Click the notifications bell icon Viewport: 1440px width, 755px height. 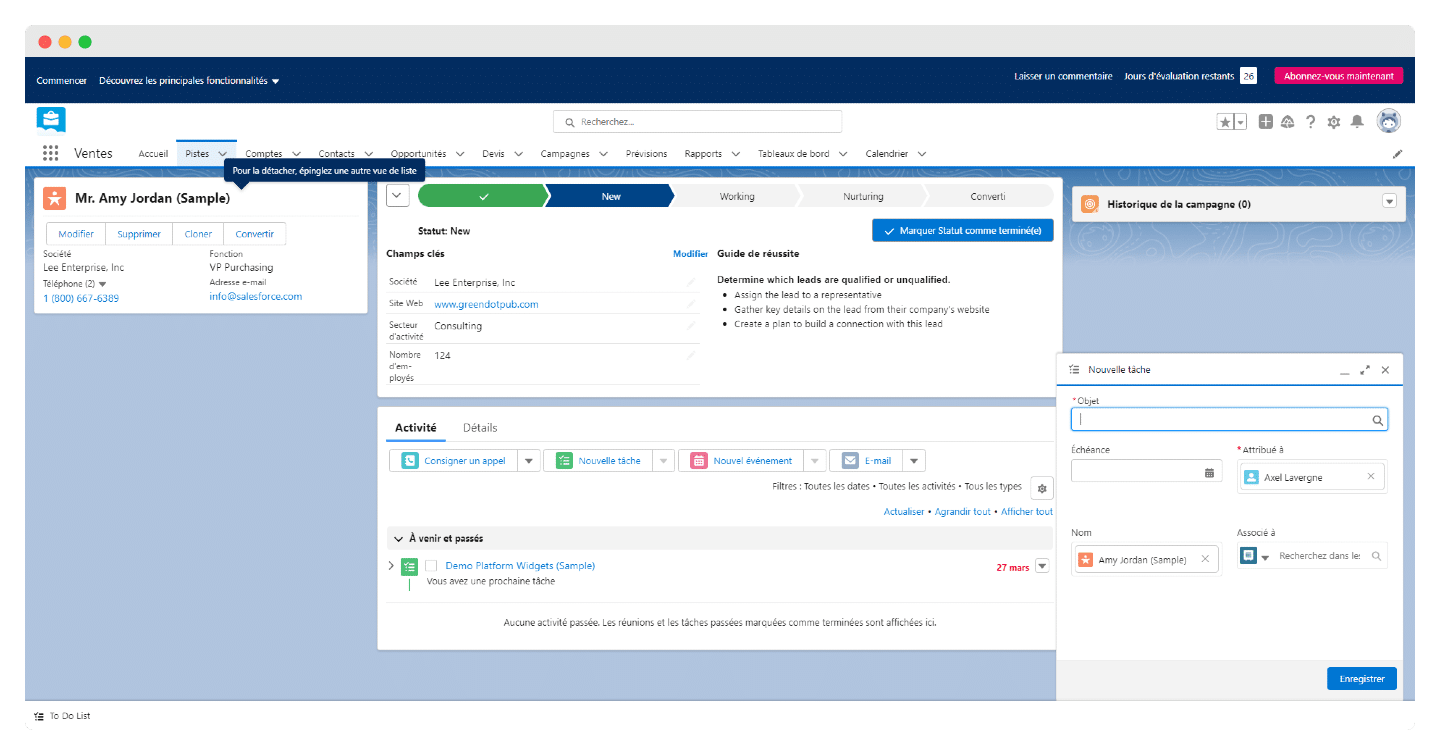click(1357, 122)
